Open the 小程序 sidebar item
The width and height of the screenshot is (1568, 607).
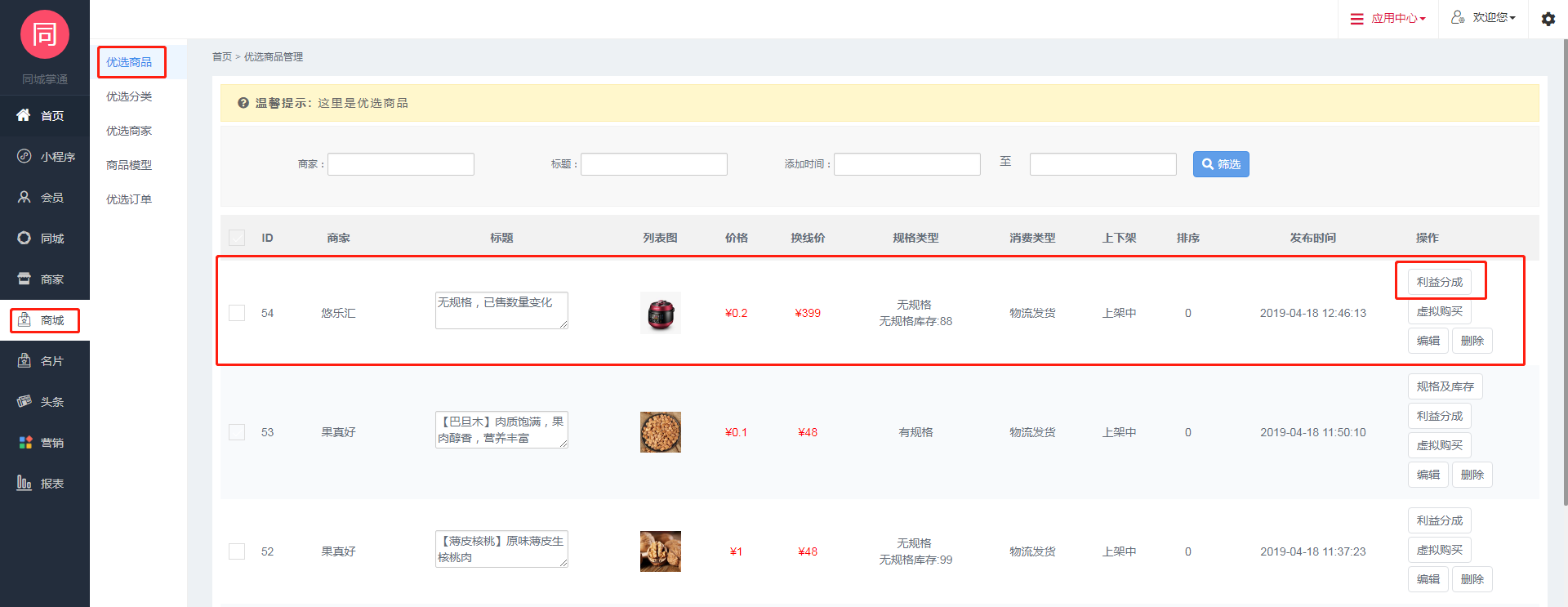tap(45, 157)
